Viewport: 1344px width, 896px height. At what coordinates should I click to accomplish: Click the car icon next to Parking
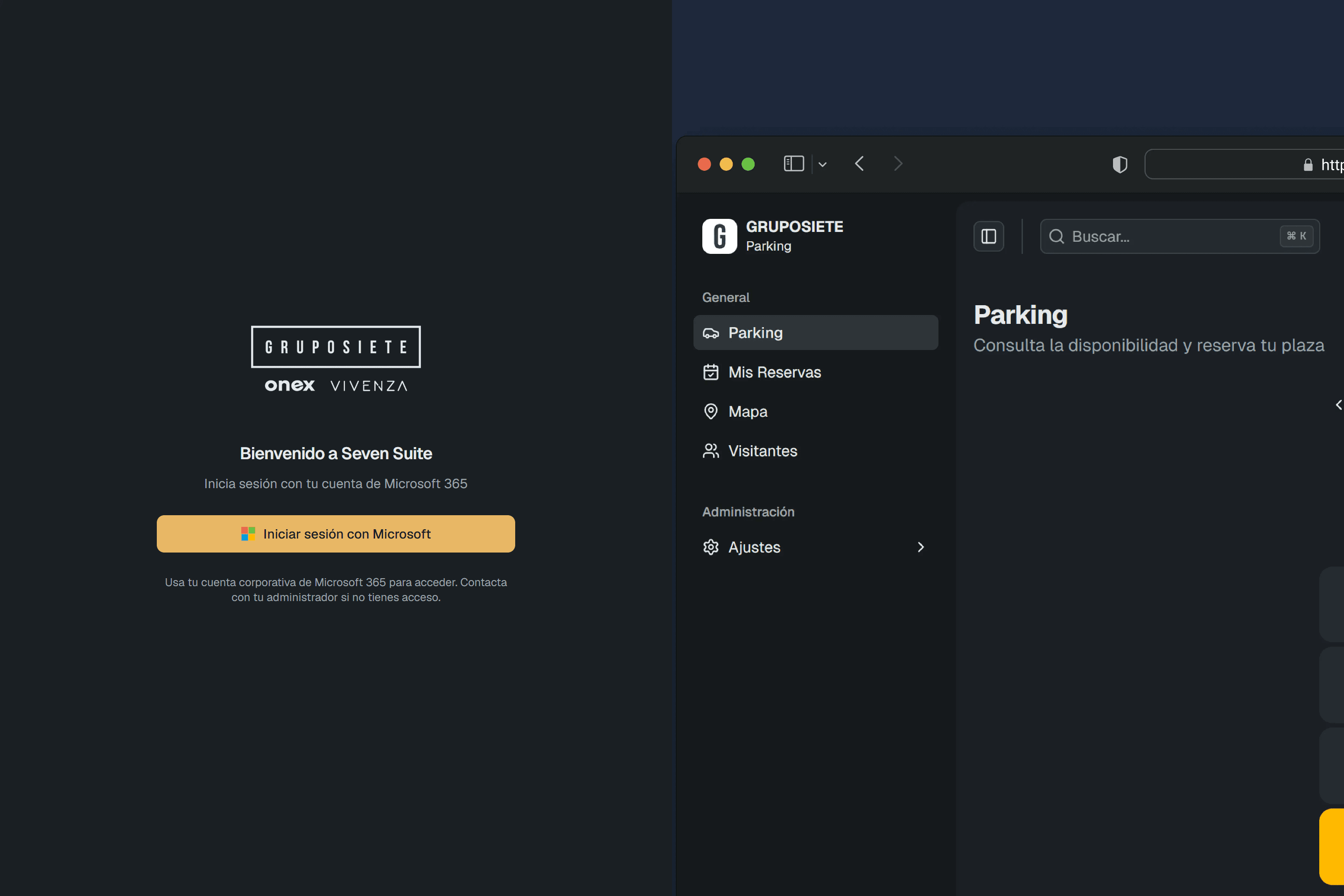(x=711, y=333)
